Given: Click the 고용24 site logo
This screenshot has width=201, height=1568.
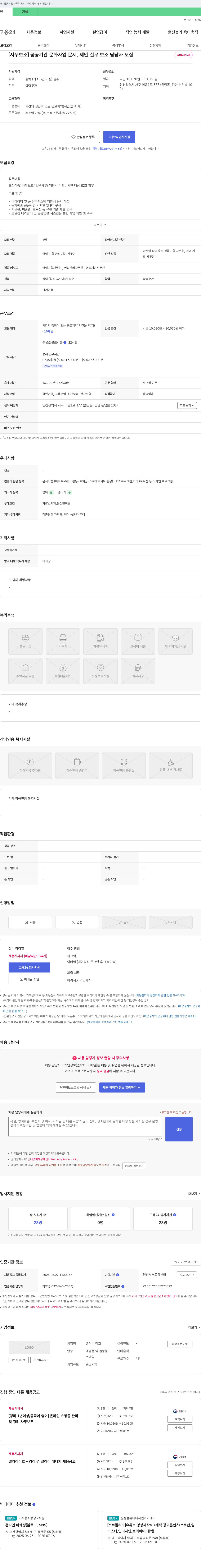Looking at the screenshot, I should click(x=8, y=32).
